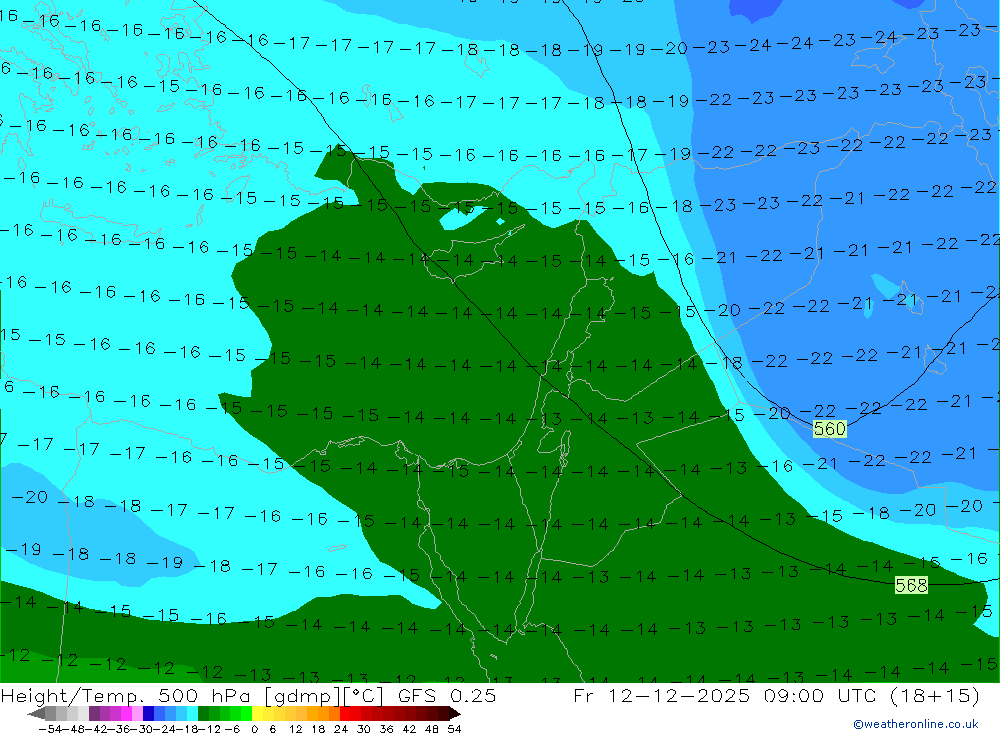Click the '54' legend scale maximum value
The width and height of the screenshot is (1000, 733).
[454, 729]
